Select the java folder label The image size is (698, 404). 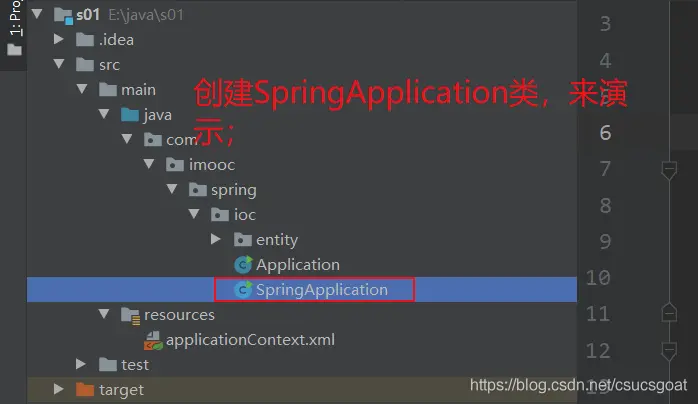tap(158, 115)
